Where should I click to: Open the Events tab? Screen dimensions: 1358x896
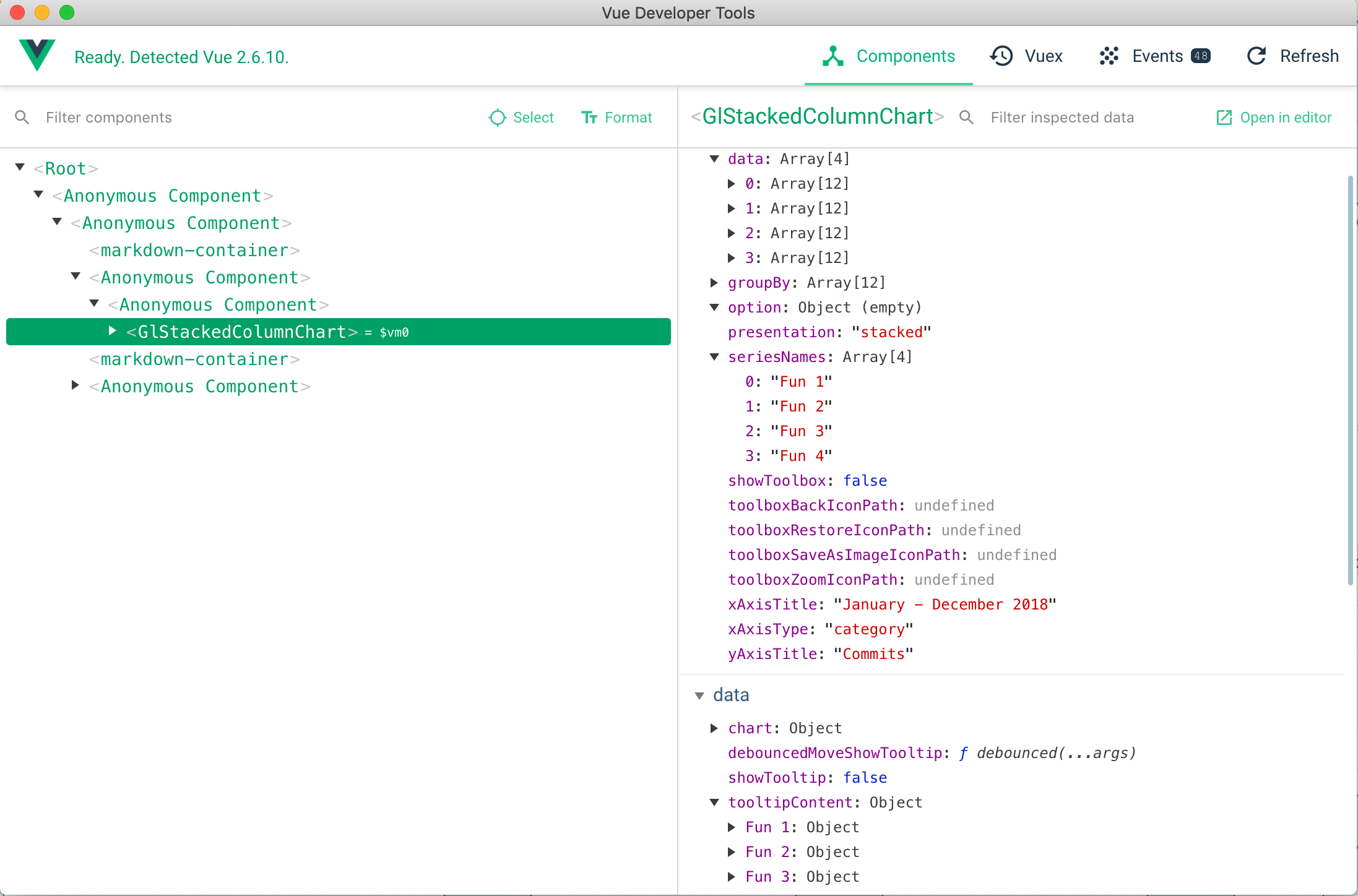coord(1155,56)
